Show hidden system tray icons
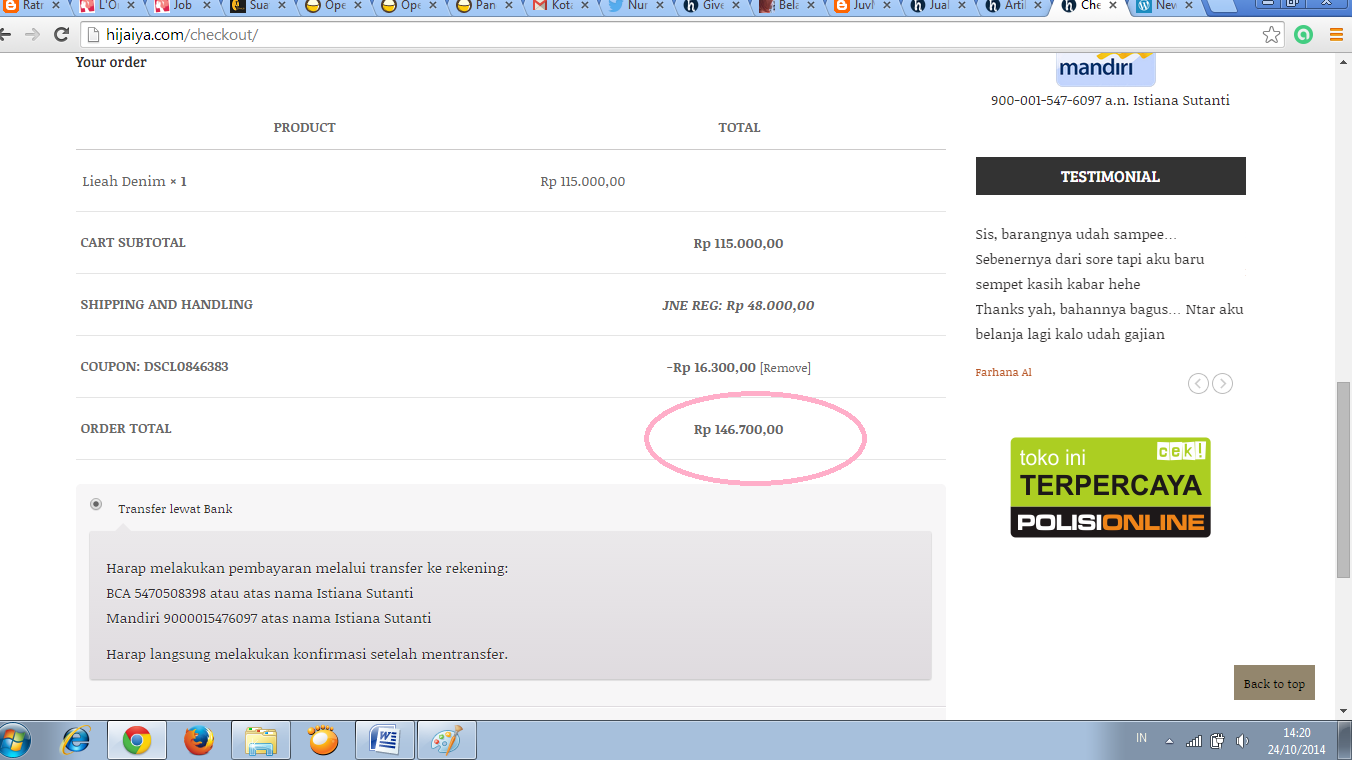Image resolution: width=1366 pixels, height=768 pixels. [1169, 741]
